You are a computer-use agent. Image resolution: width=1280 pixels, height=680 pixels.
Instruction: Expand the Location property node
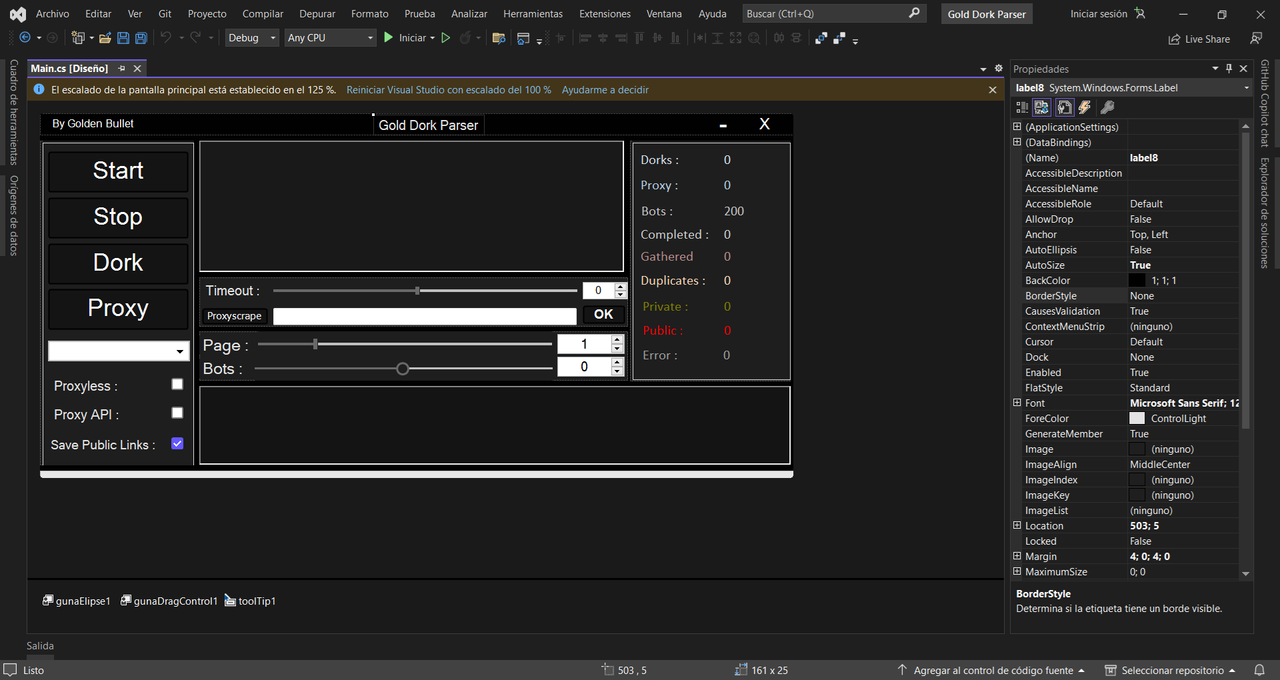(x=1017, y=525)
